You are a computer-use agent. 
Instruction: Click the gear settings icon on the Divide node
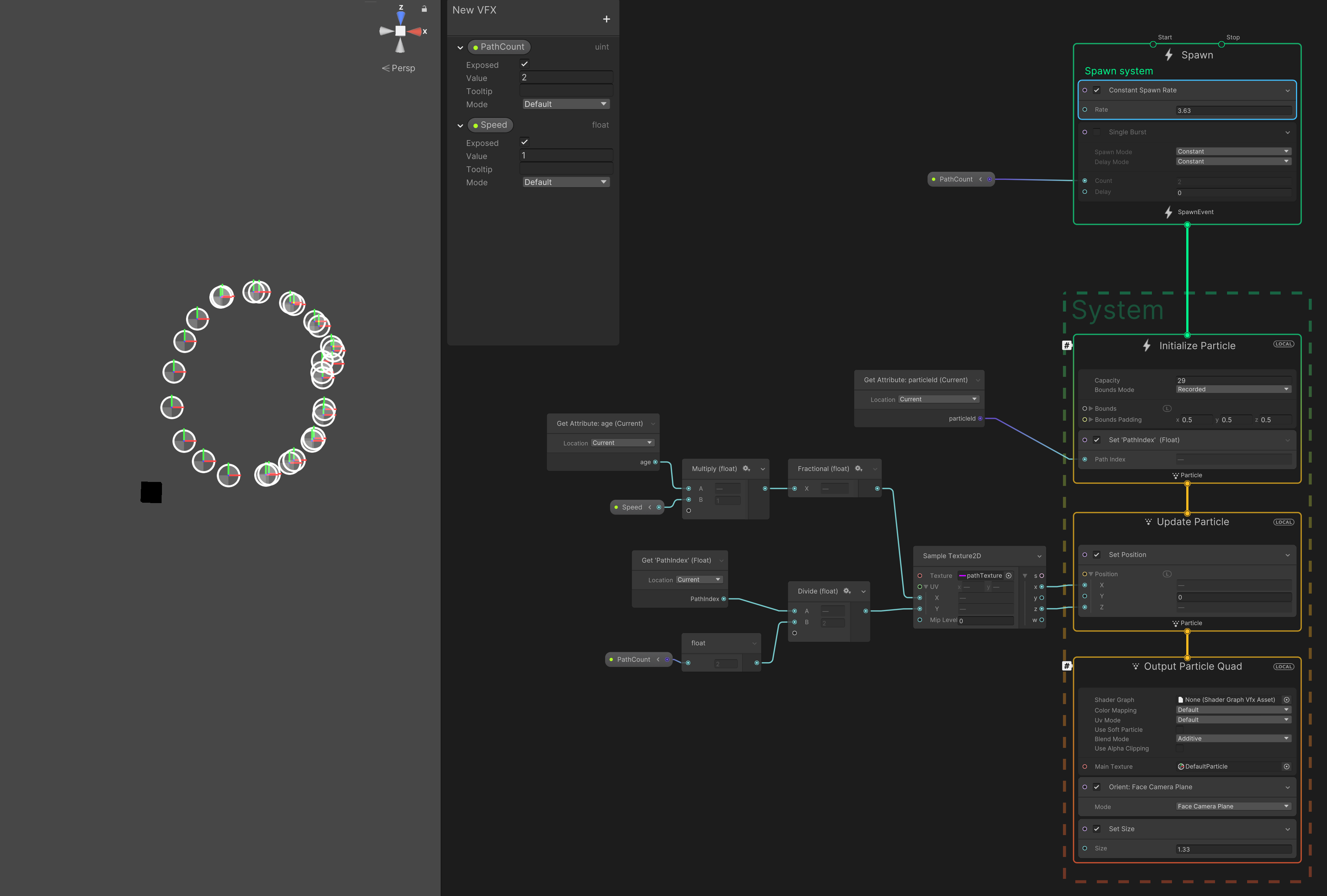pos(847,591)
